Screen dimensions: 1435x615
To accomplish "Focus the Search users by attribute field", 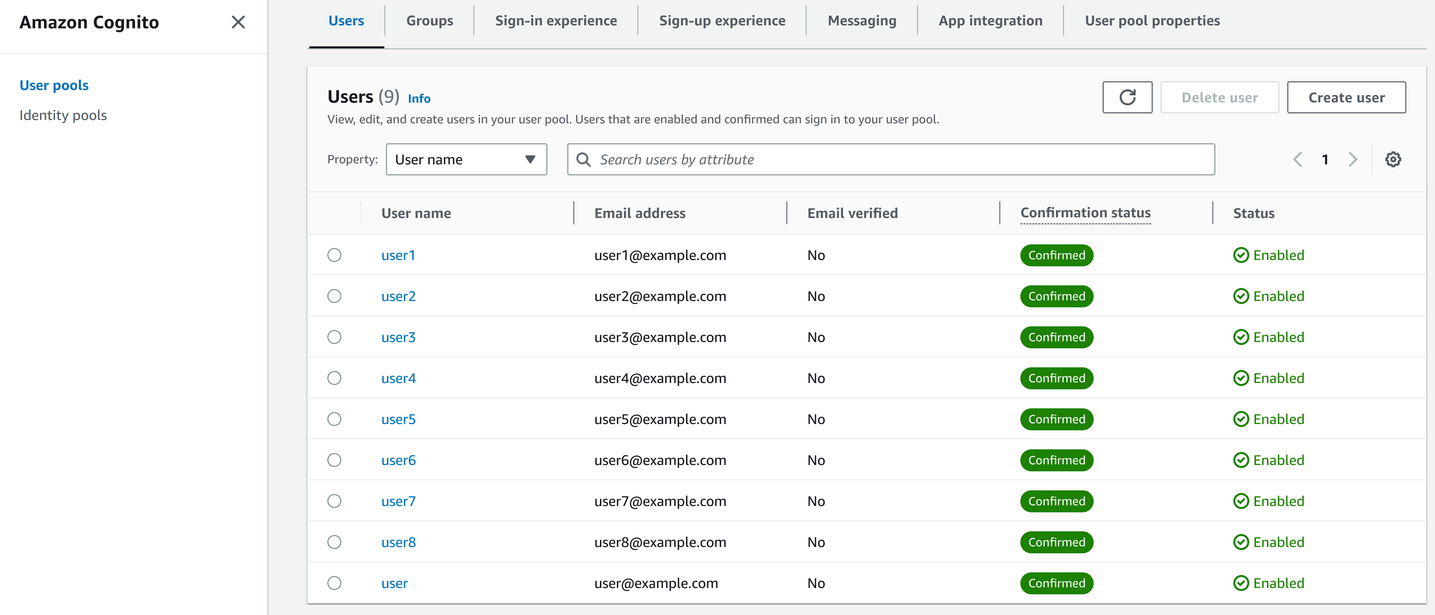I will [x=891, y=159].
